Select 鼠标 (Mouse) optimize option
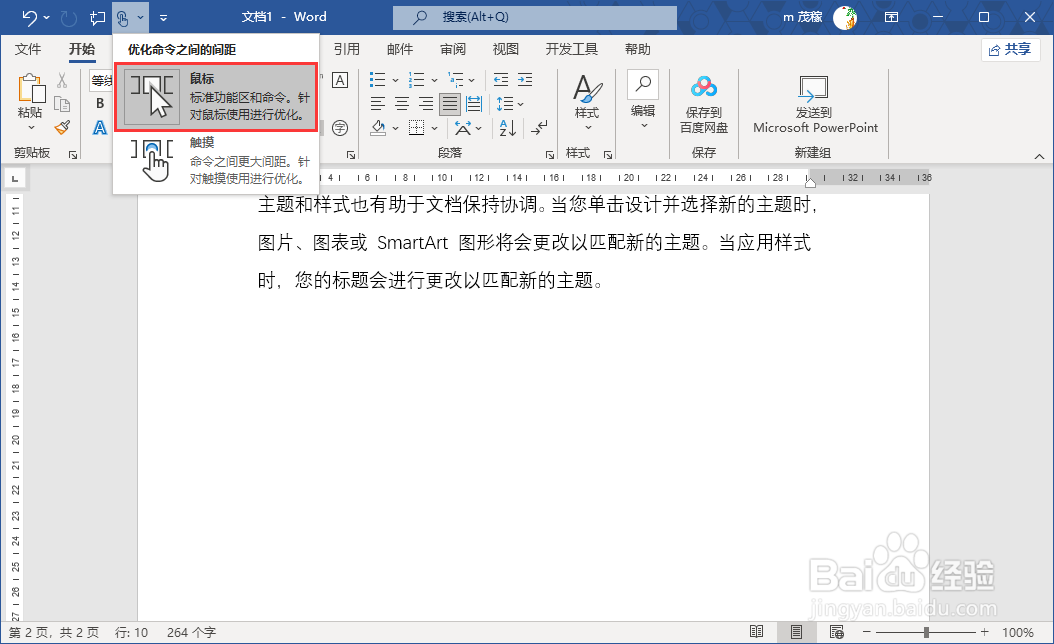1054x644 pixels. pos(215,95)
